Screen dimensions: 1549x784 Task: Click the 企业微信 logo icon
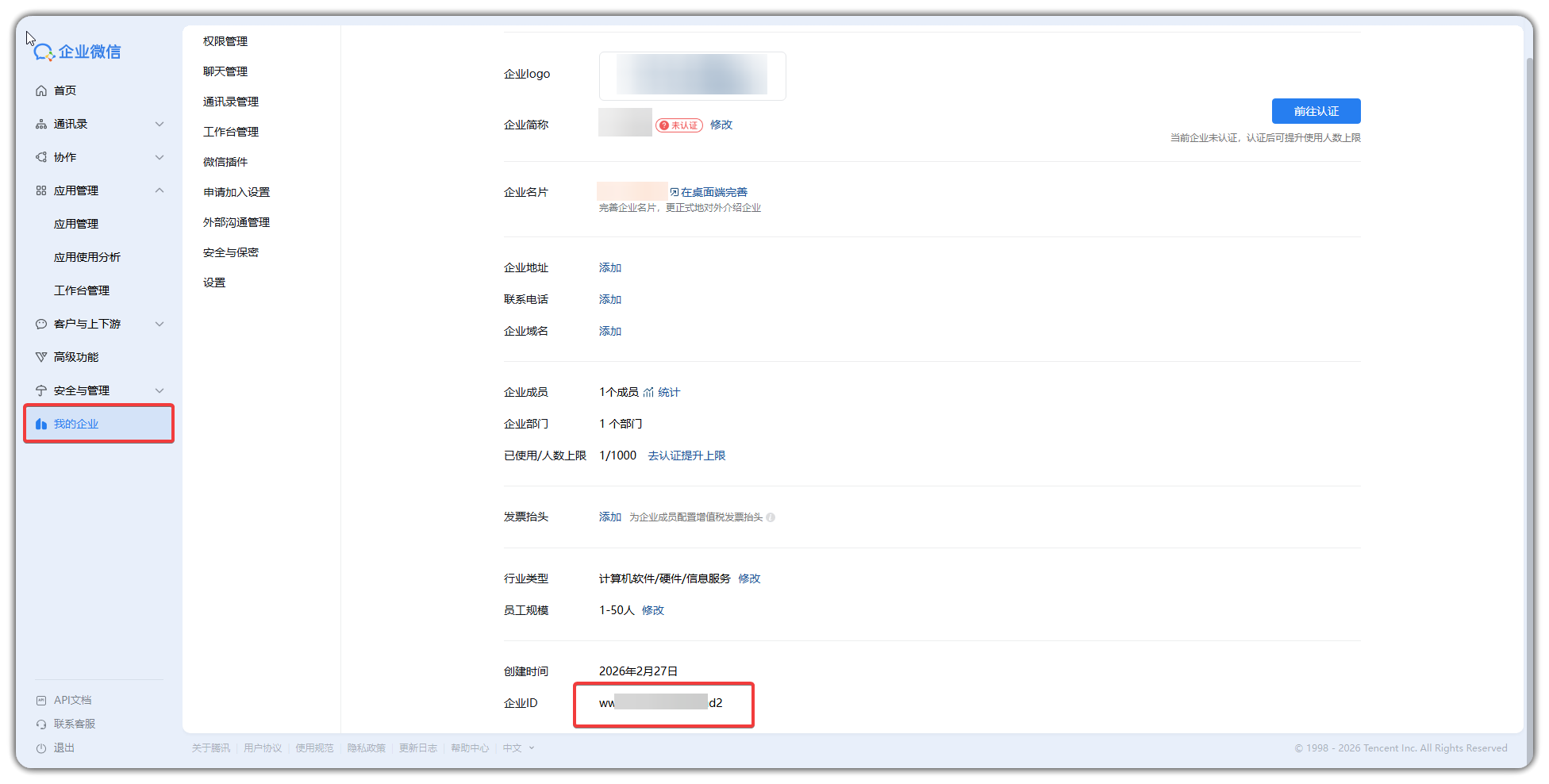click(45, 51)
